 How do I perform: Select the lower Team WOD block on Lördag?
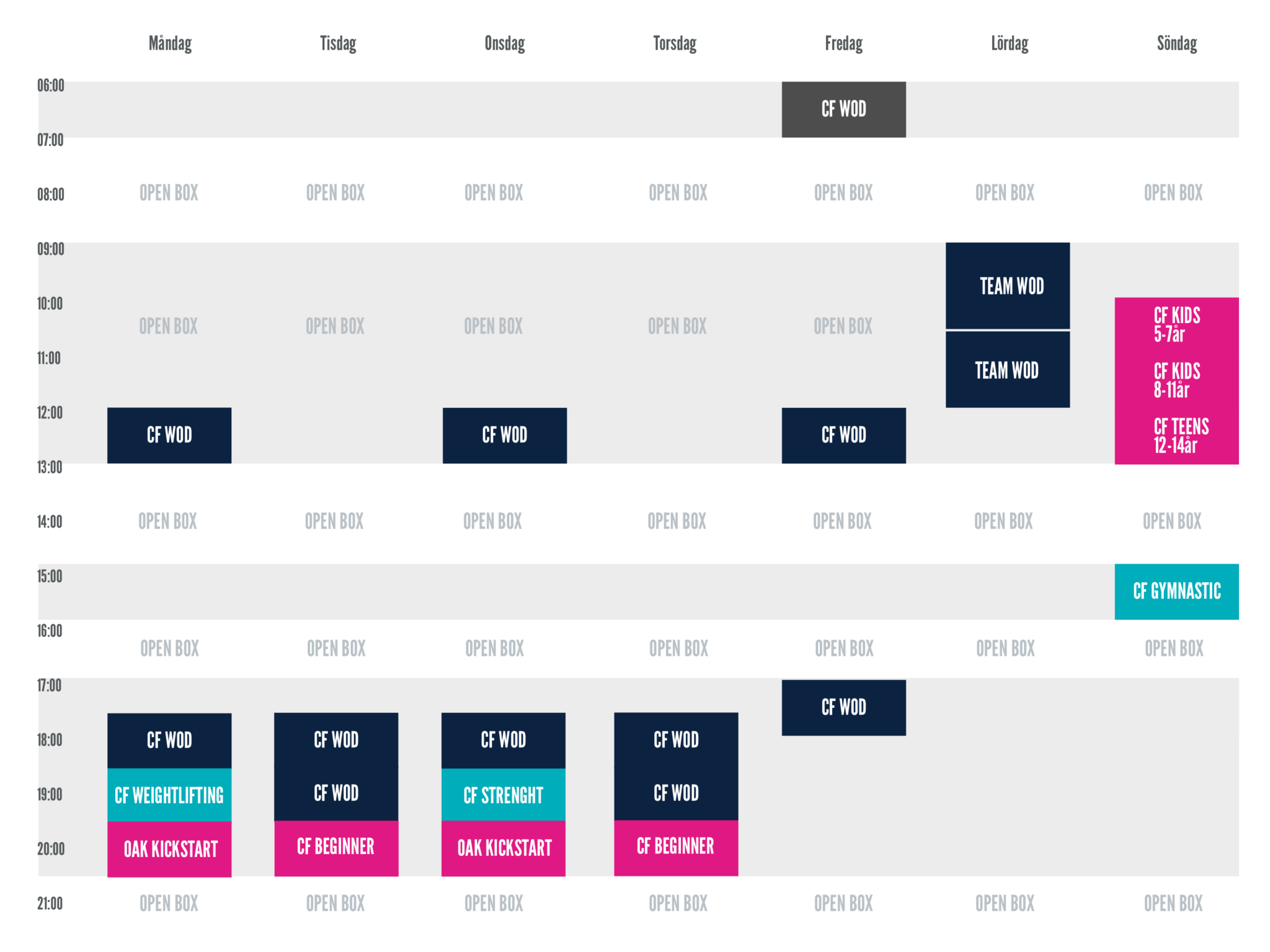(x=1008, y=370)
